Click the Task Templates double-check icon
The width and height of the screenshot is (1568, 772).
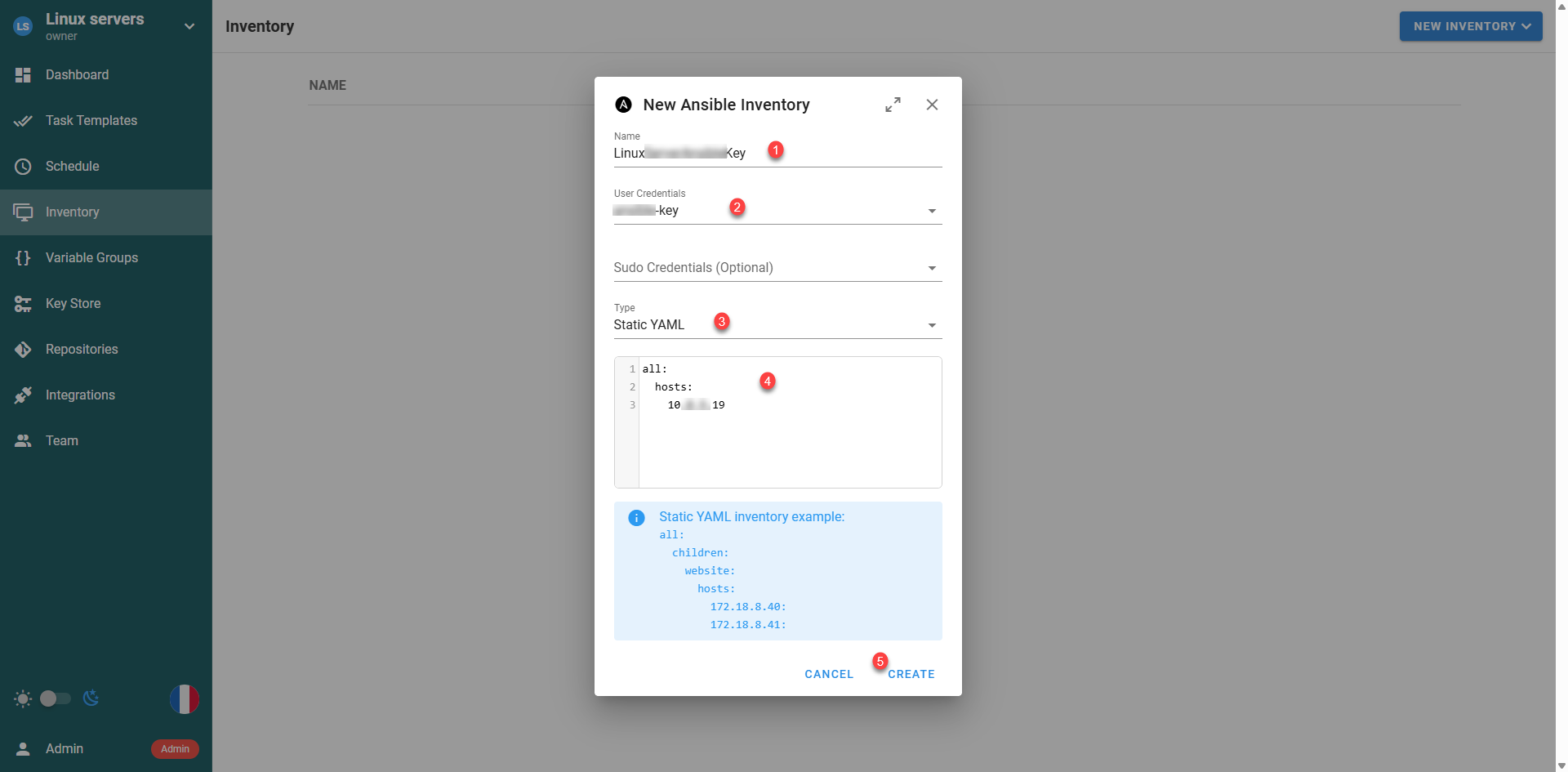pyautogui.click(x=23, y=121)
